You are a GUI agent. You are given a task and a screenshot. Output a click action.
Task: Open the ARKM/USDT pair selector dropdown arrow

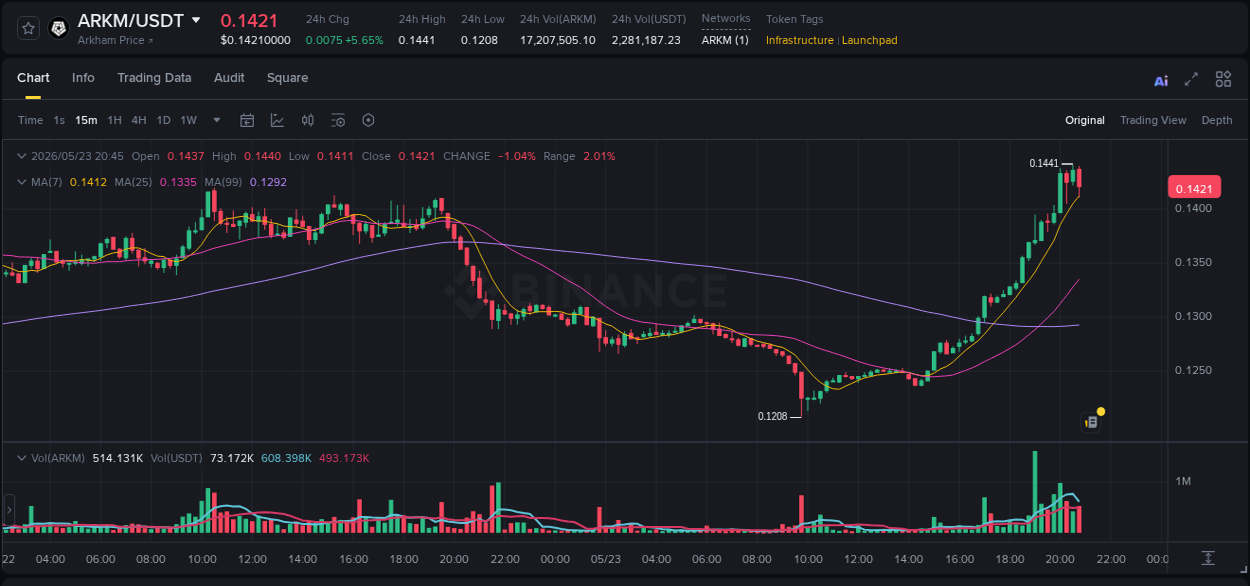tap(196, 20)
